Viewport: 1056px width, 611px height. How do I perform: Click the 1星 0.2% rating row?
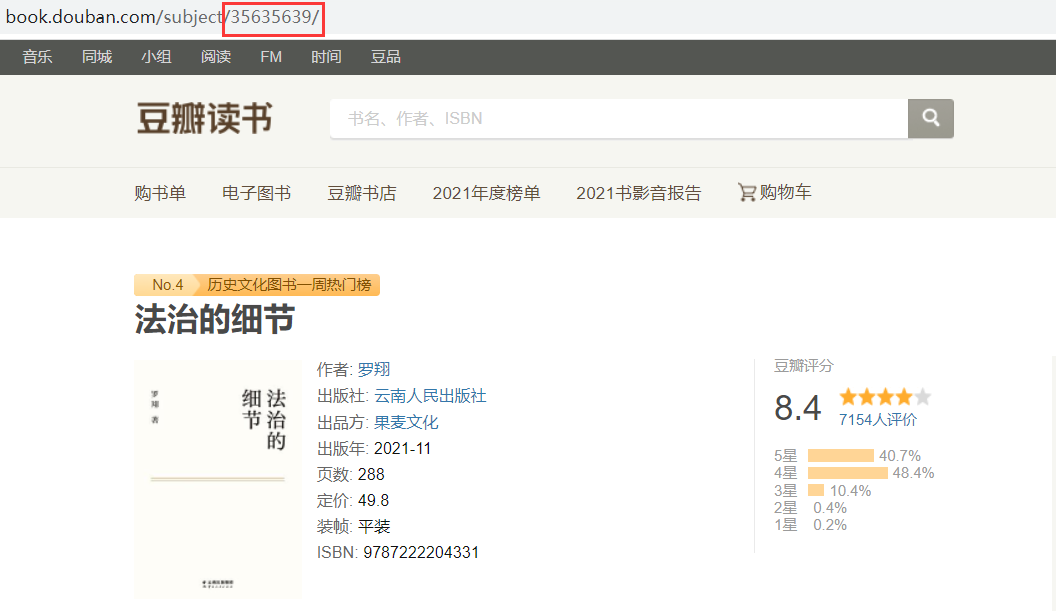click(810, 525)
